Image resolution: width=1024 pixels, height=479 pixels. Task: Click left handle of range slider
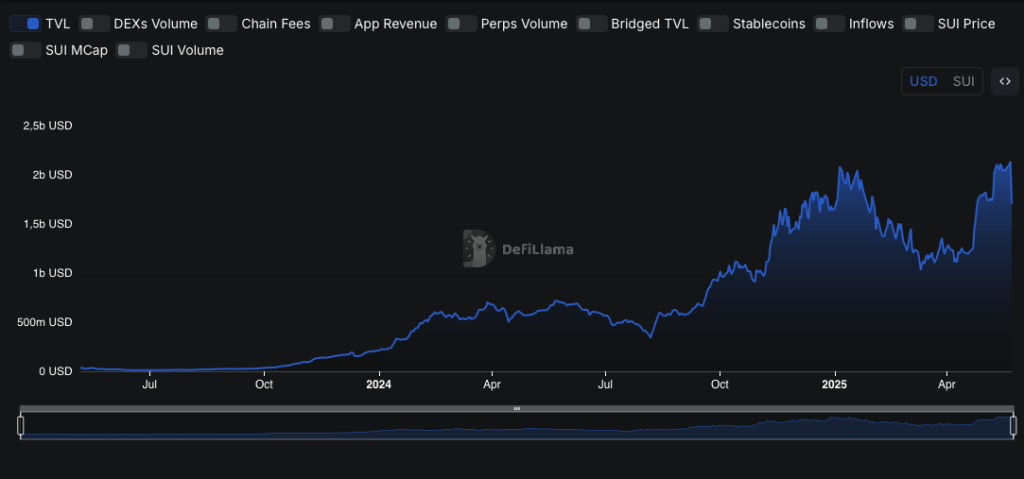pos(20,426)
